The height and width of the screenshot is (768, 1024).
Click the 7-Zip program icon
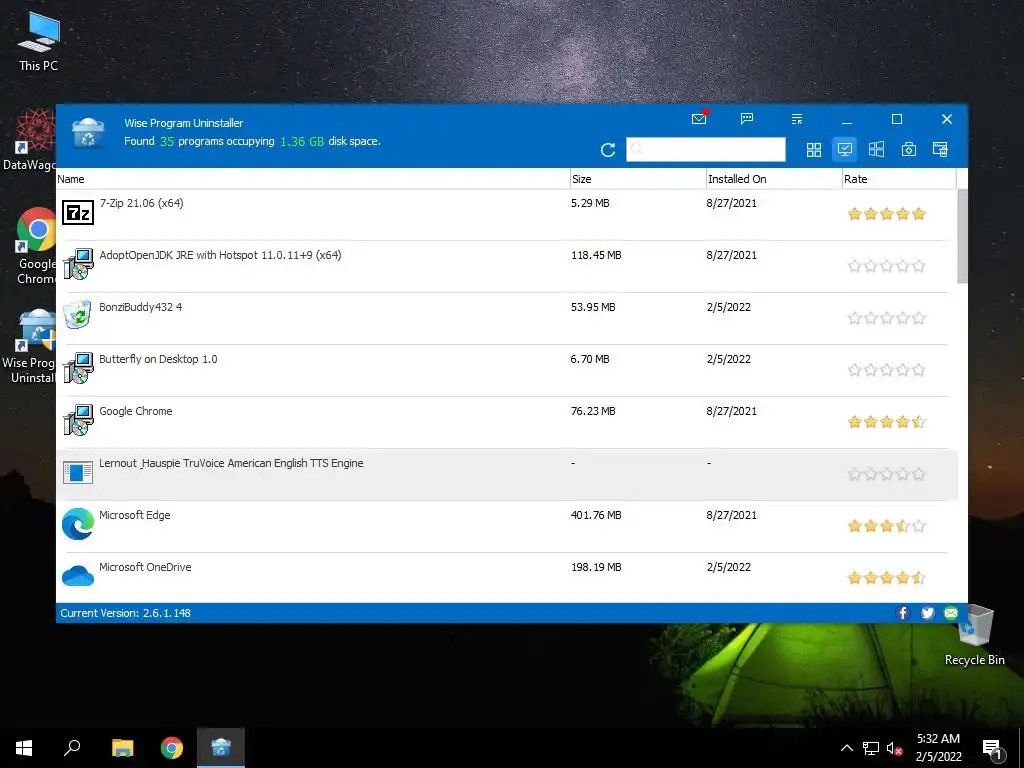78,213
